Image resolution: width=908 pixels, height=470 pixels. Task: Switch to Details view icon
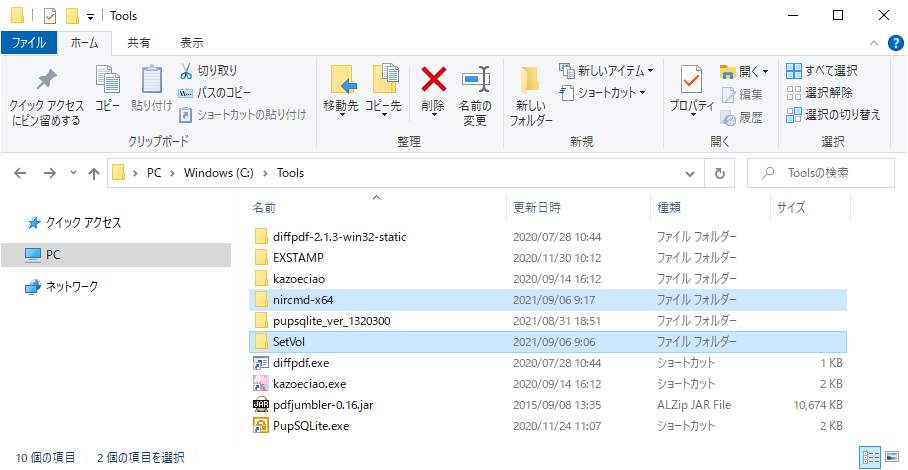pos(871,457)
